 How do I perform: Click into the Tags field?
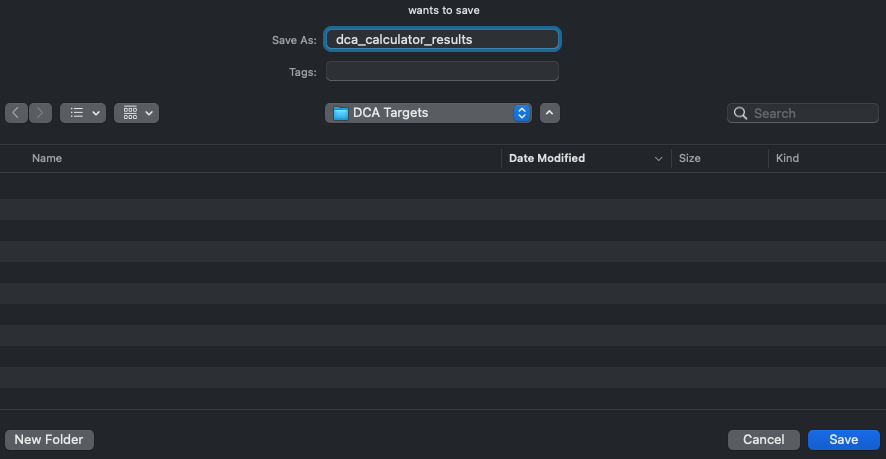pyautogui.click(x=442, y=72)
